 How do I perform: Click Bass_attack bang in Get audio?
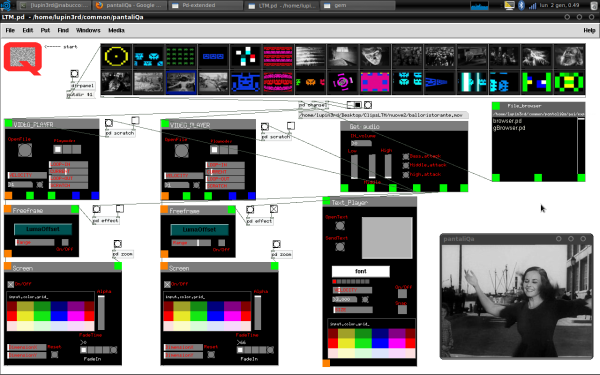tap(406, 157)
